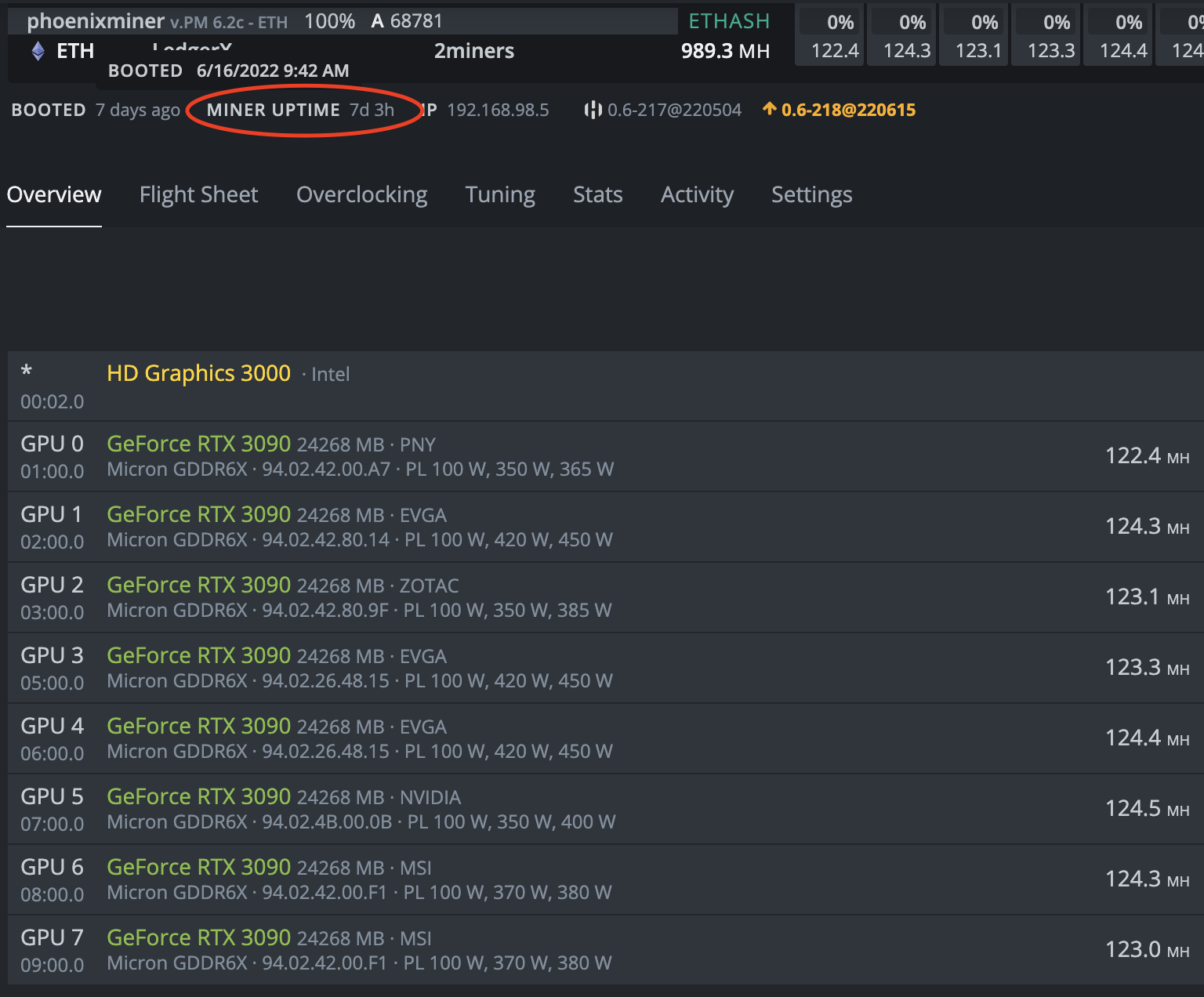Screen dimensions: 1204x997
Task: Open the Stats tab
Action: point(598,194)
